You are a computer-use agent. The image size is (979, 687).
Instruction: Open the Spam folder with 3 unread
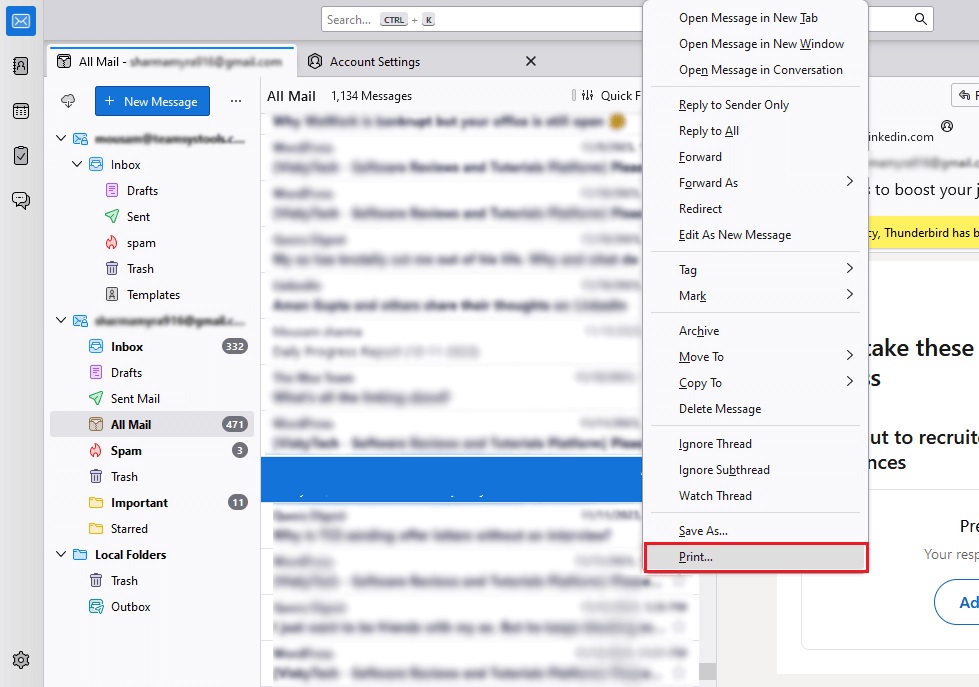point(152,450)
